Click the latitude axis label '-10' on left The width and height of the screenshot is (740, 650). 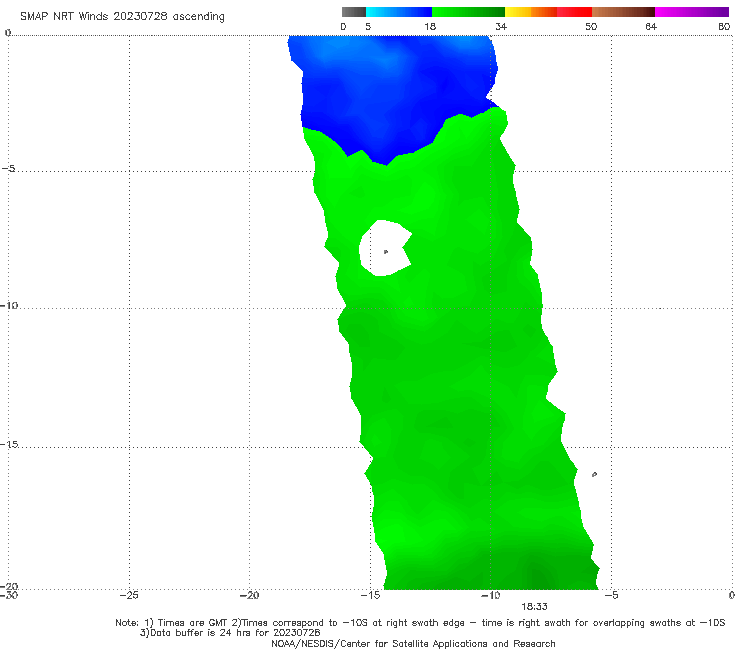pyautogui.click(x=9, y=305)
